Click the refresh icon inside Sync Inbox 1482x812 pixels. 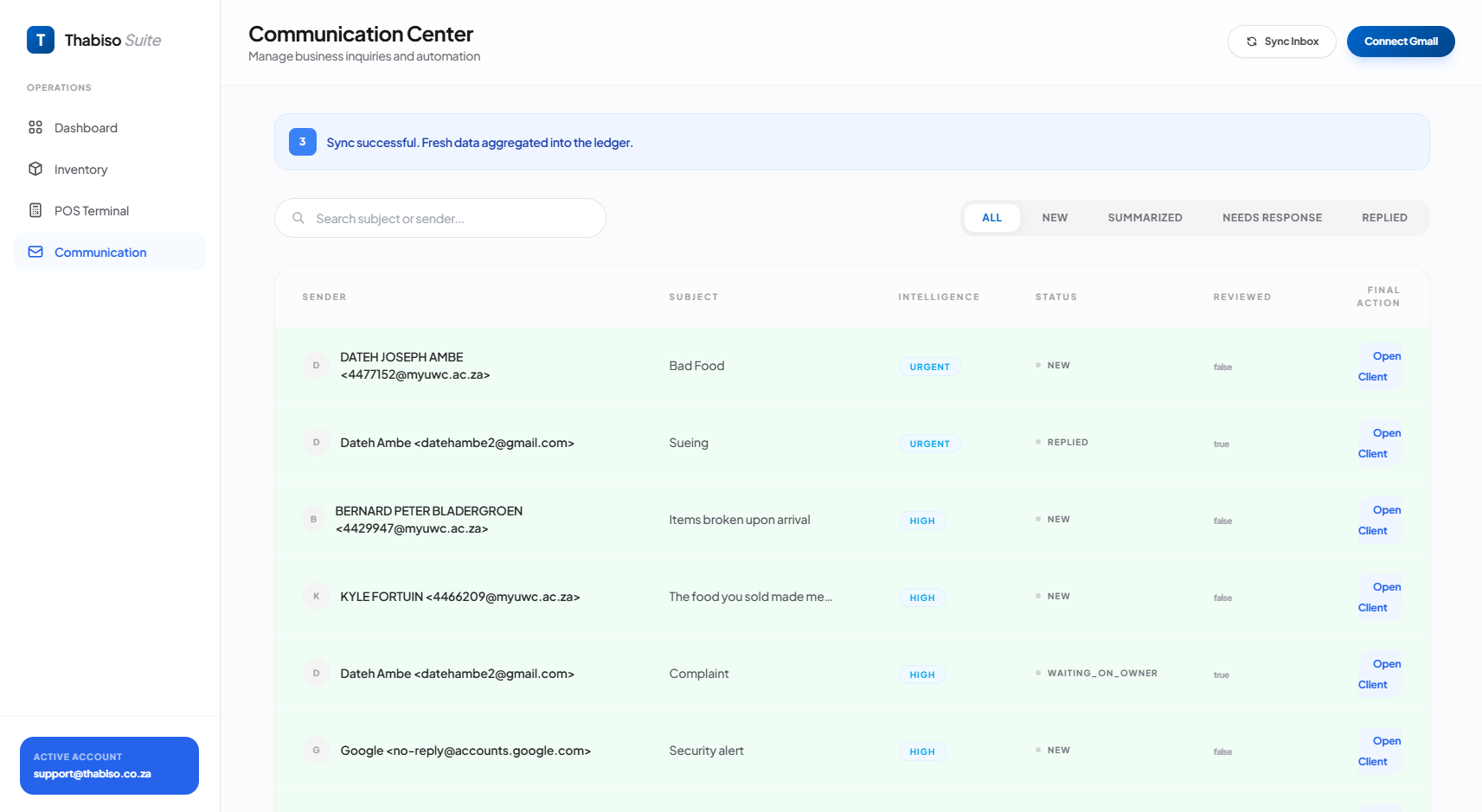tap(1251, 41)
